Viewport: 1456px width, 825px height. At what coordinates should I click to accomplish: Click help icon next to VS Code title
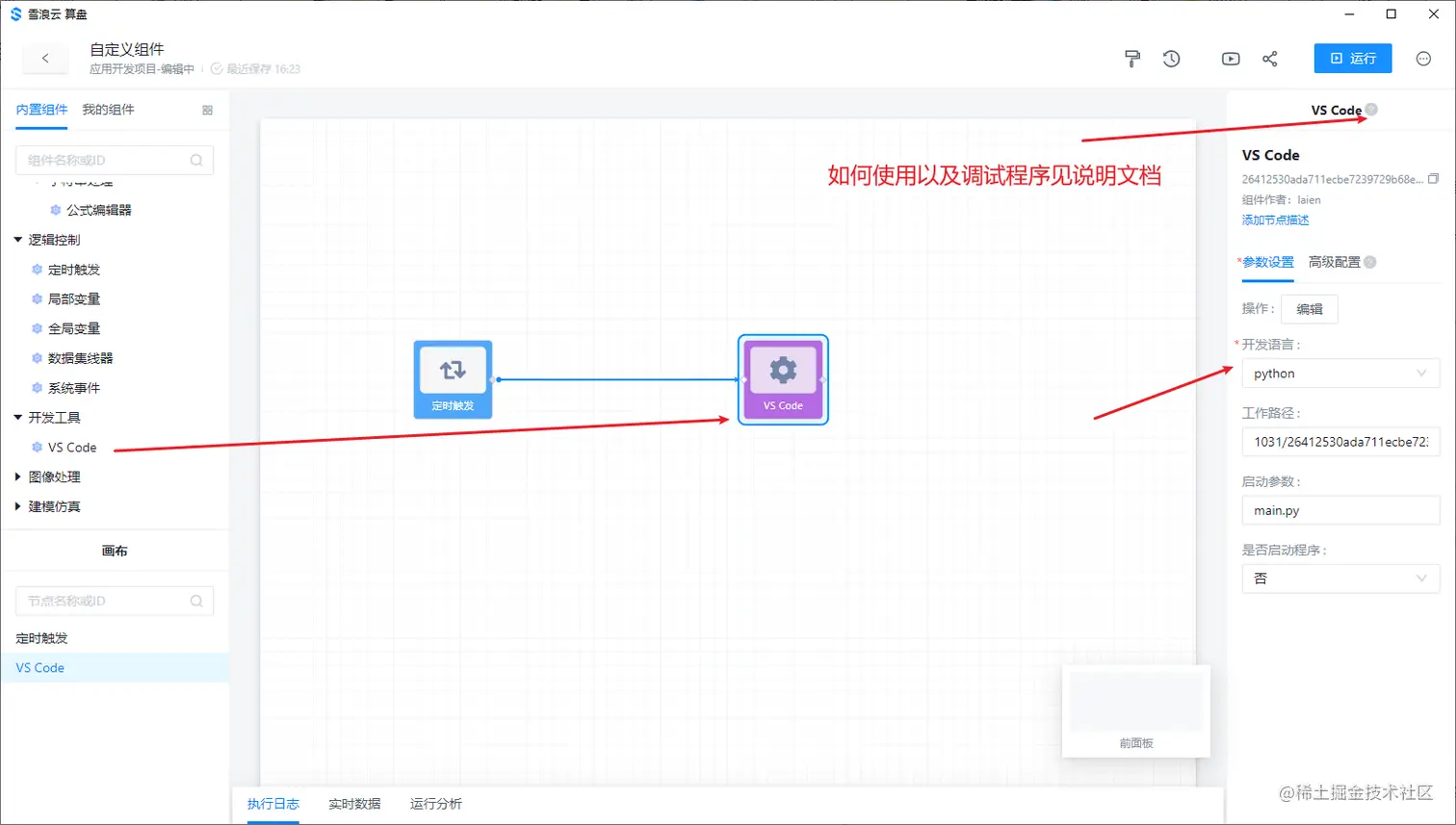1371,109
